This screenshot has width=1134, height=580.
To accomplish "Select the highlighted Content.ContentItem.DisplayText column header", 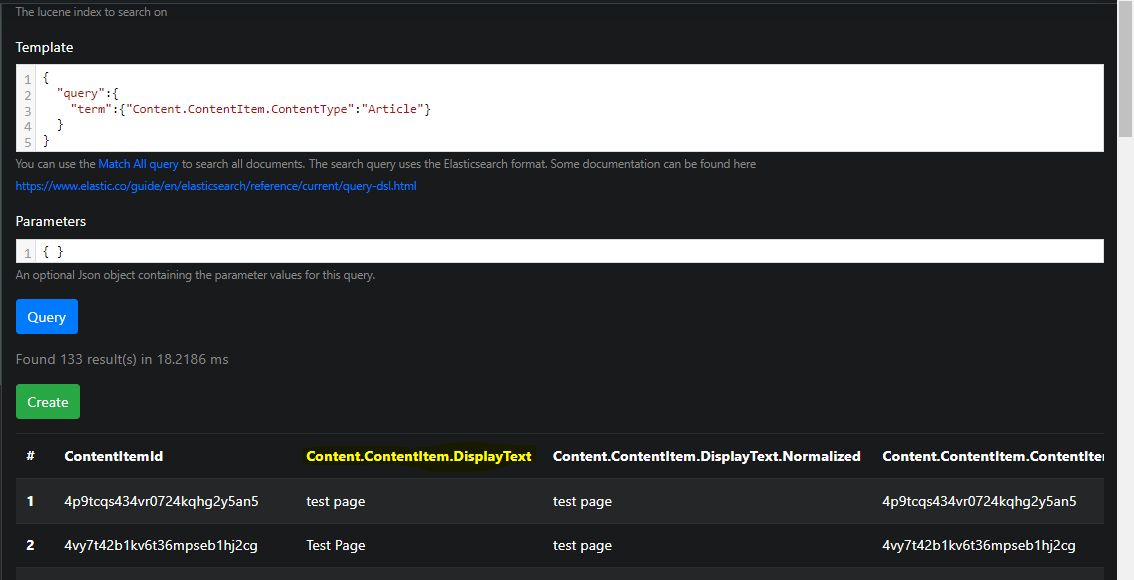I will (x=419, y=456).
